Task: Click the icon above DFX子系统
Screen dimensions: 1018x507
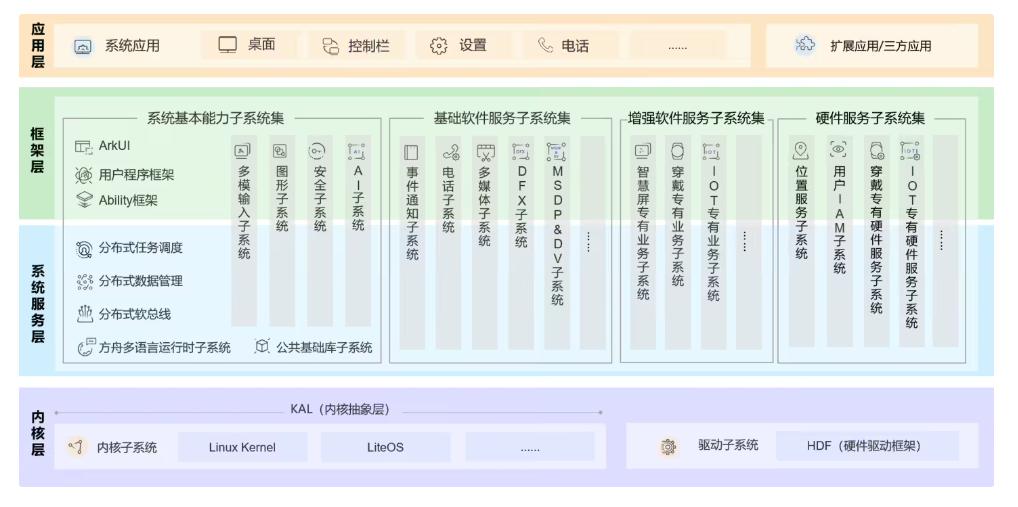Action: (521, 152)
